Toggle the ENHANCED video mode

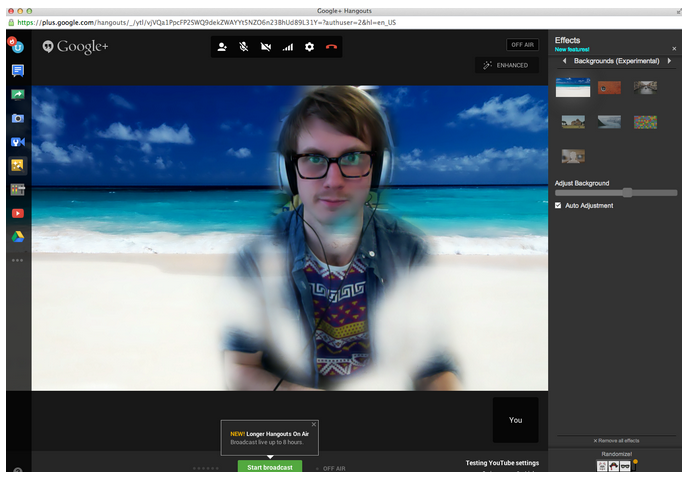[507, 65]
